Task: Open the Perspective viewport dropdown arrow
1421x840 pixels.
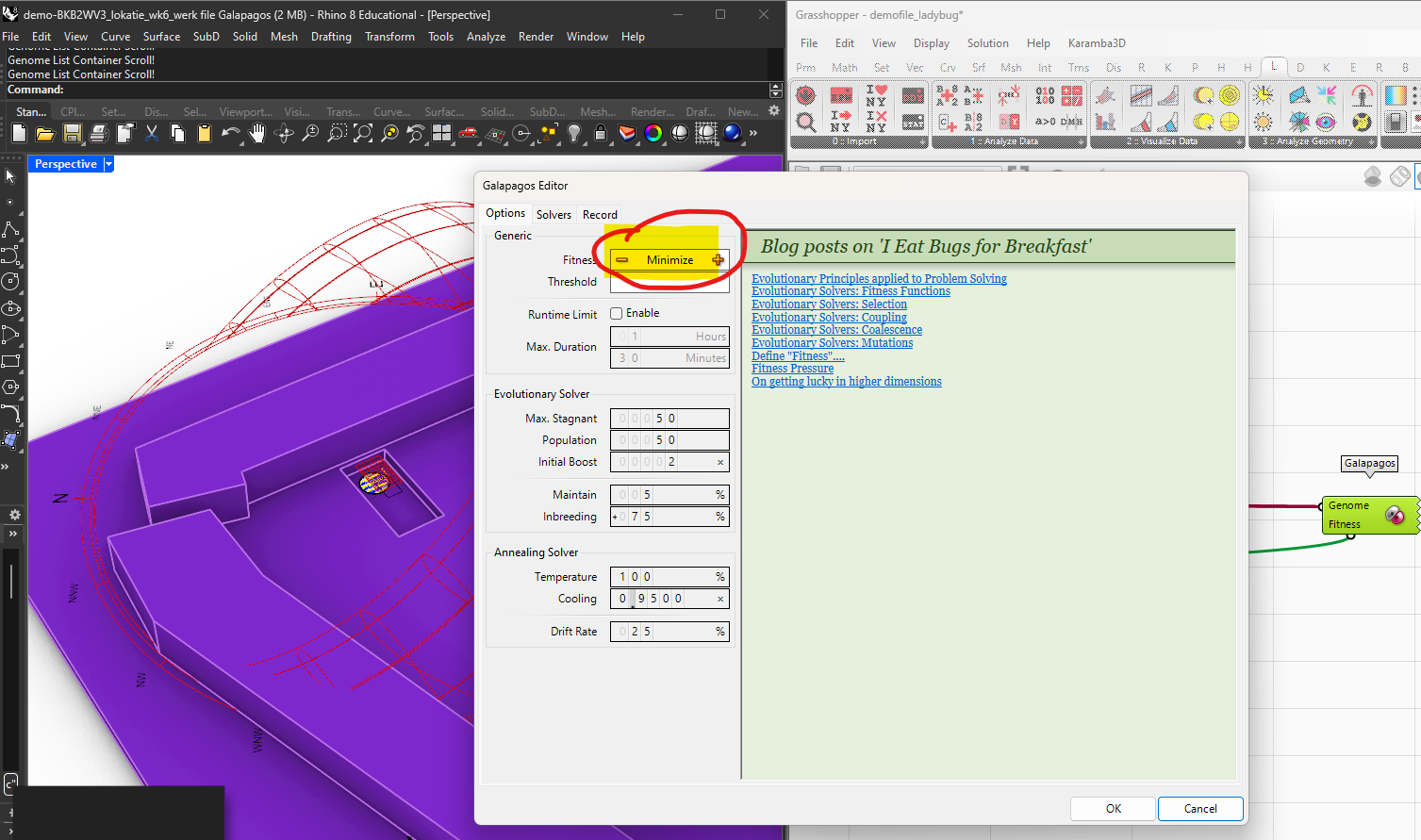Action: click(108, 164)
